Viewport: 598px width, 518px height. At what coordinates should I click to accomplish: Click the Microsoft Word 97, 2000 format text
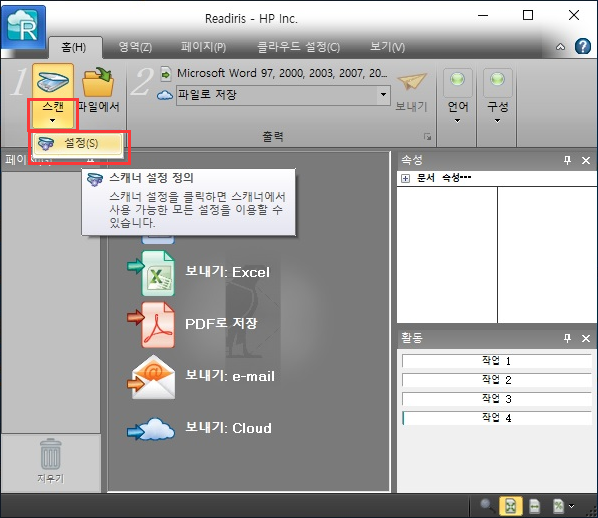point(282,73)
